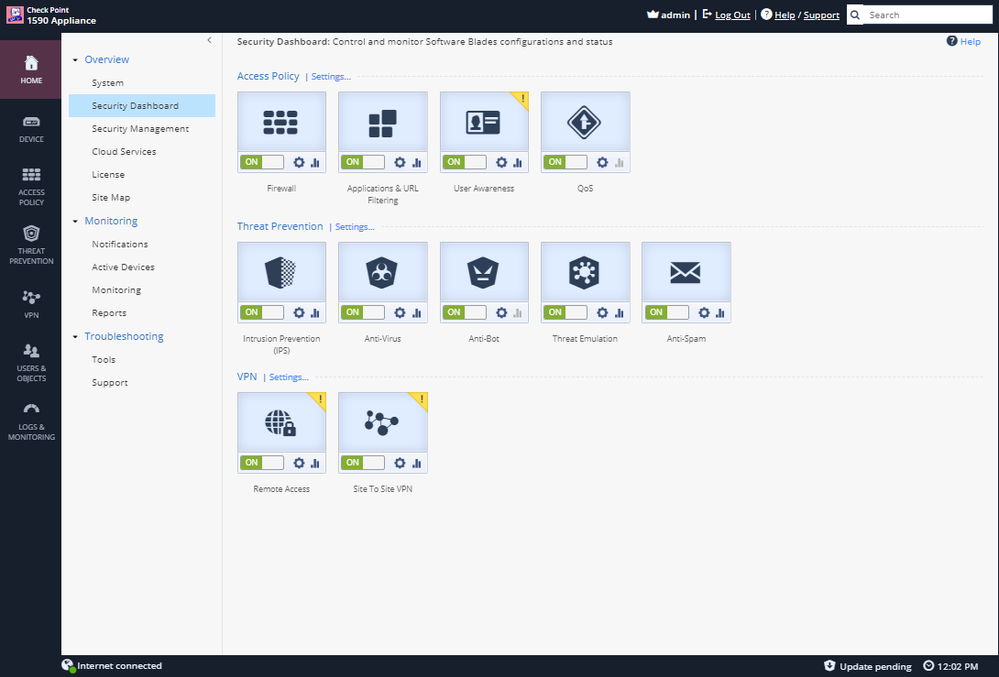Toggle the Firewall blade ON switch

coord(262,162)
